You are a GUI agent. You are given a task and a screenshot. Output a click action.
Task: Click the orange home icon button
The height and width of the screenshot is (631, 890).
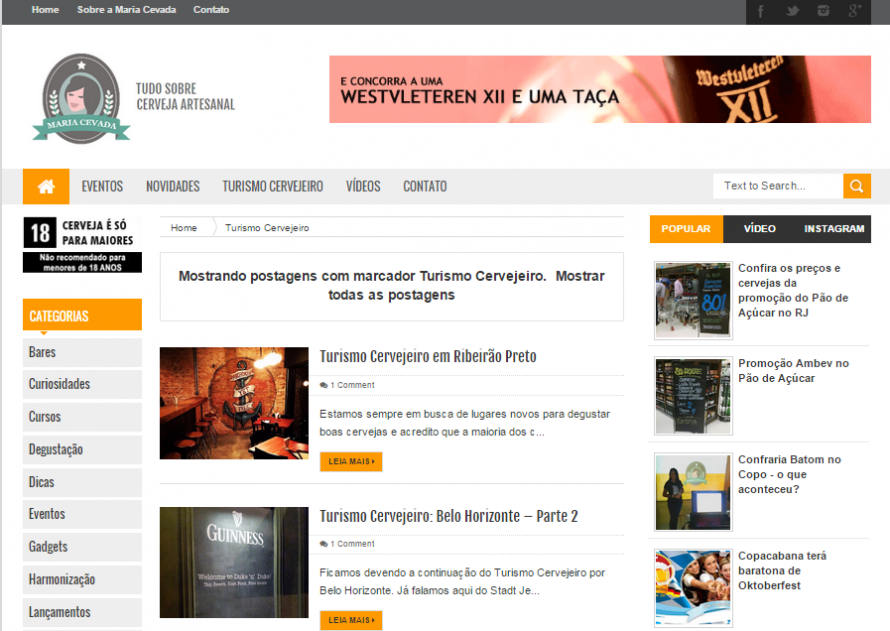[x=46, y=186]
